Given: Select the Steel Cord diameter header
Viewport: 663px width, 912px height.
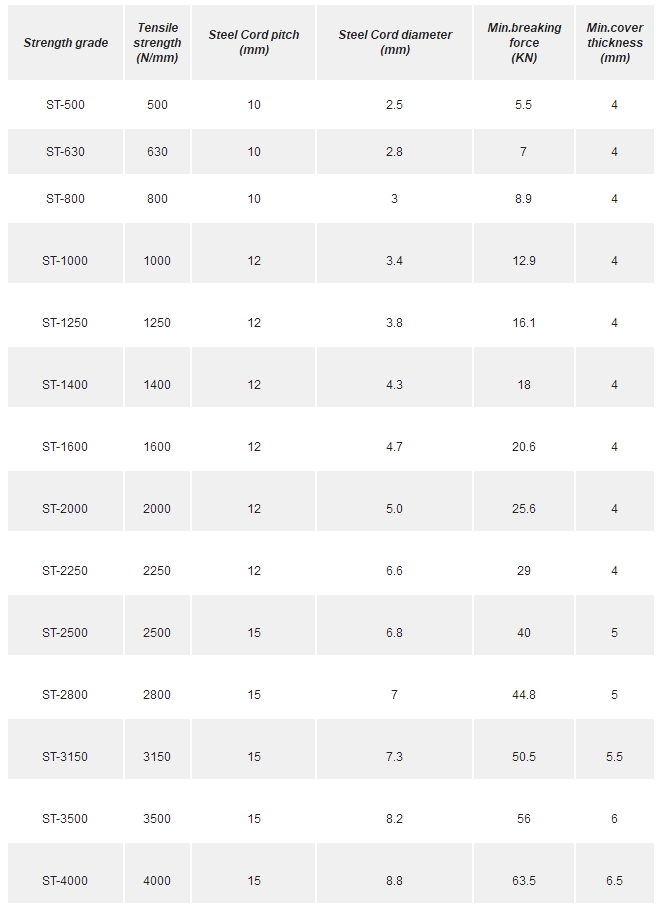Looking at the screenshot, I should point(395,42).
